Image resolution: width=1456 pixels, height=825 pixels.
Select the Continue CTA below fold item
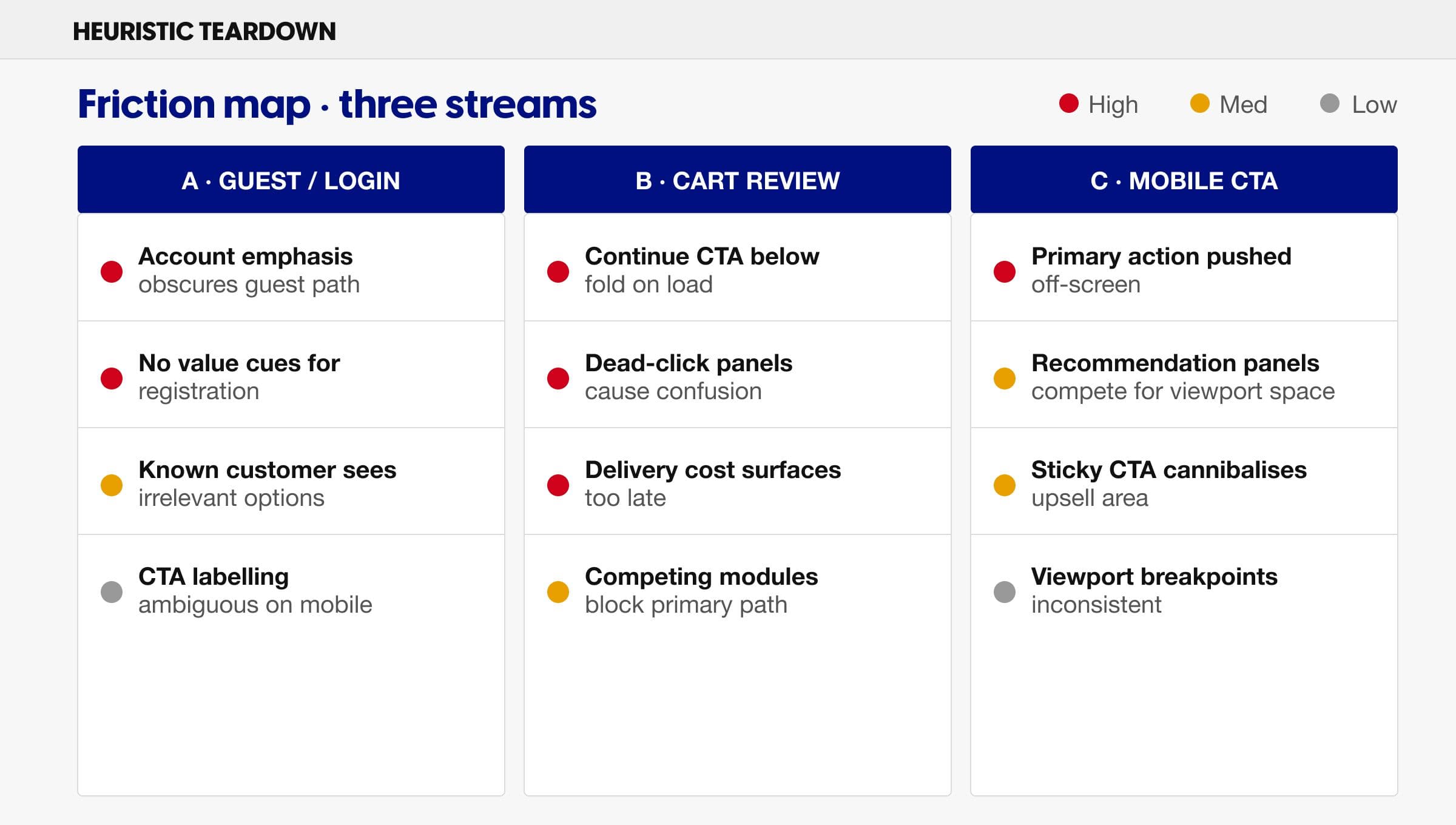click(702, 270)
